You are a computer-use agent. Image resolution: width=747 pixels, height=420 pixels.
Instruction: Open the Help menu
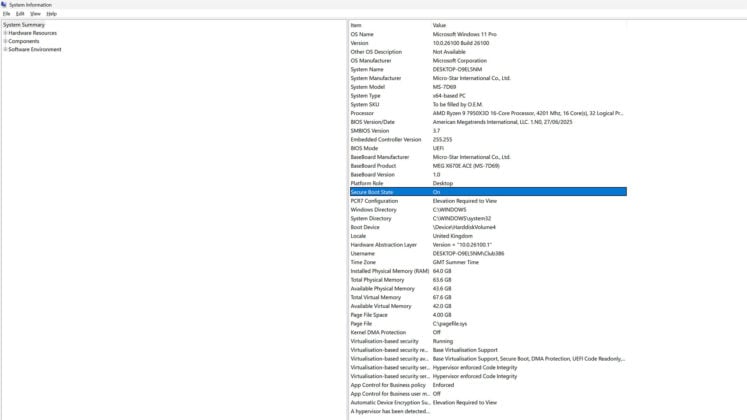[52, 14]
